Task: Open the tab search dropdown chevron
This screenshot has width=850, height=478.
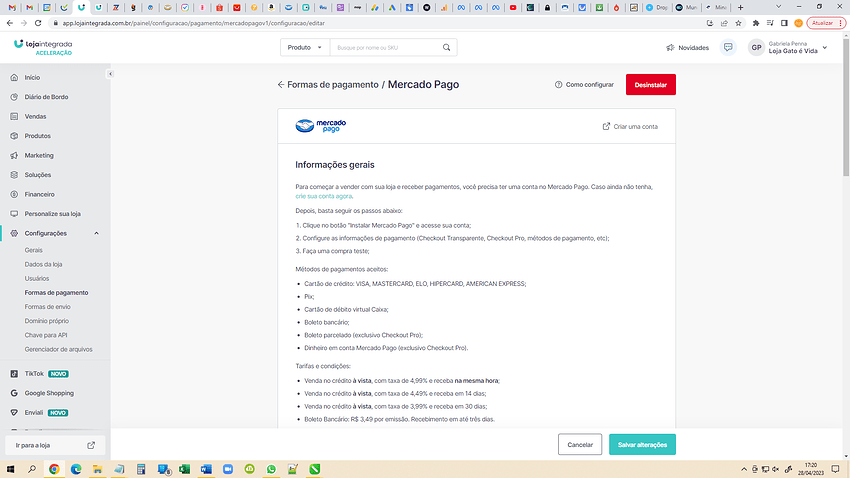Action: pos(778,7)
